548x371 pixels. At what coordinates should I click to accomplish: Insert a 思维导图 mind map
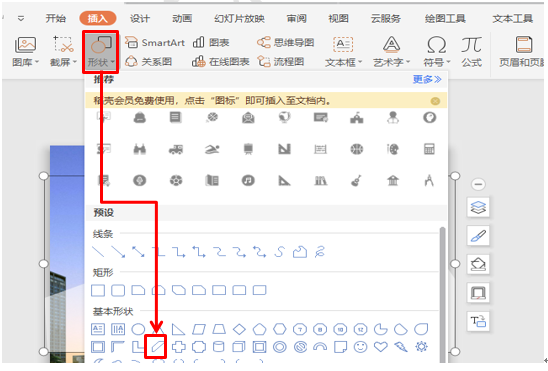point(286,43)
